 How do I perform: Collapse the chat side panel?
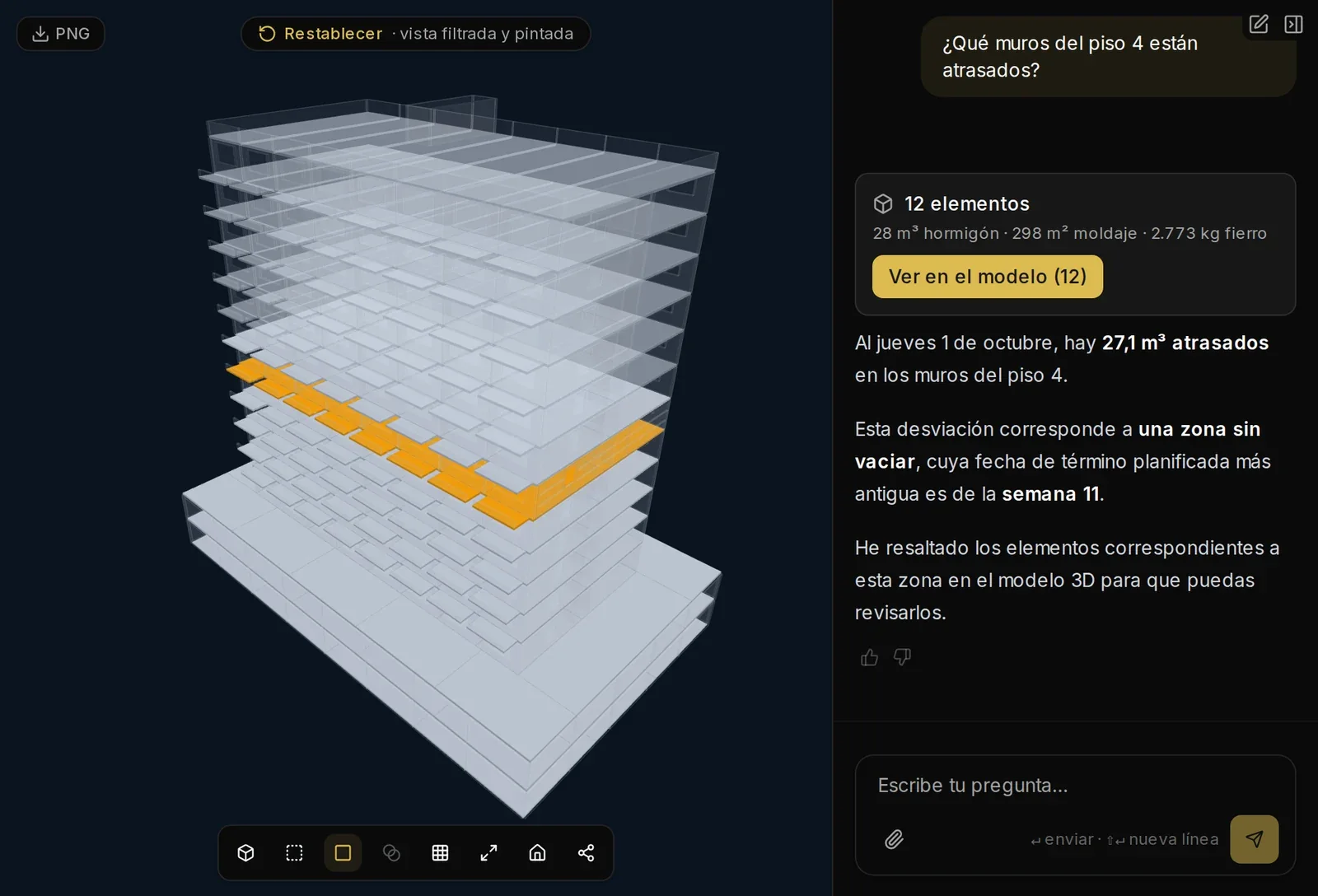[1293, 24]
